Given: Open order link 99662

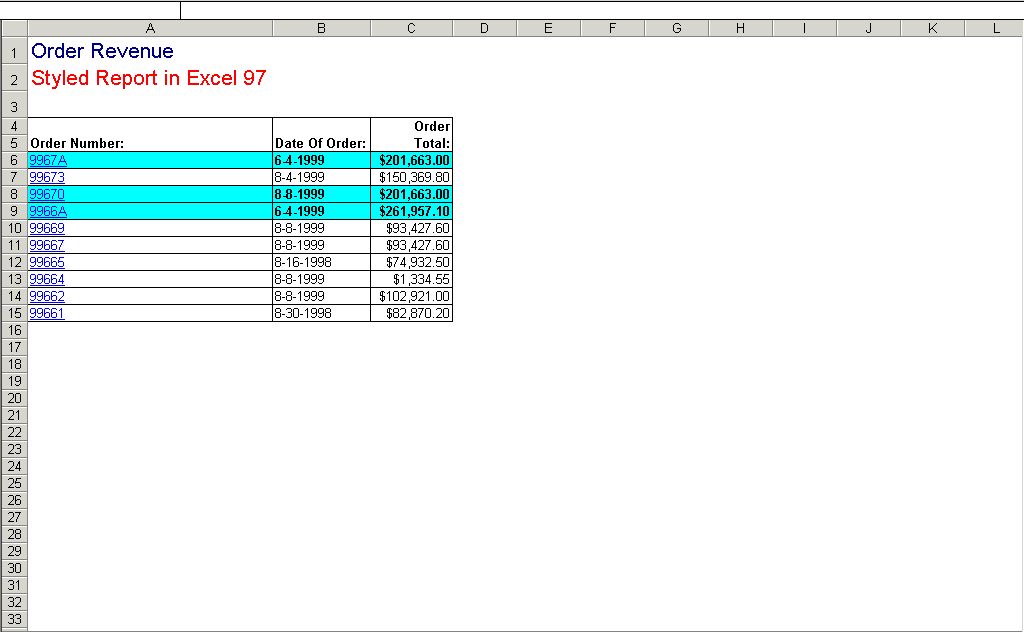Looking at the screenshot, I should click(47, 296).
